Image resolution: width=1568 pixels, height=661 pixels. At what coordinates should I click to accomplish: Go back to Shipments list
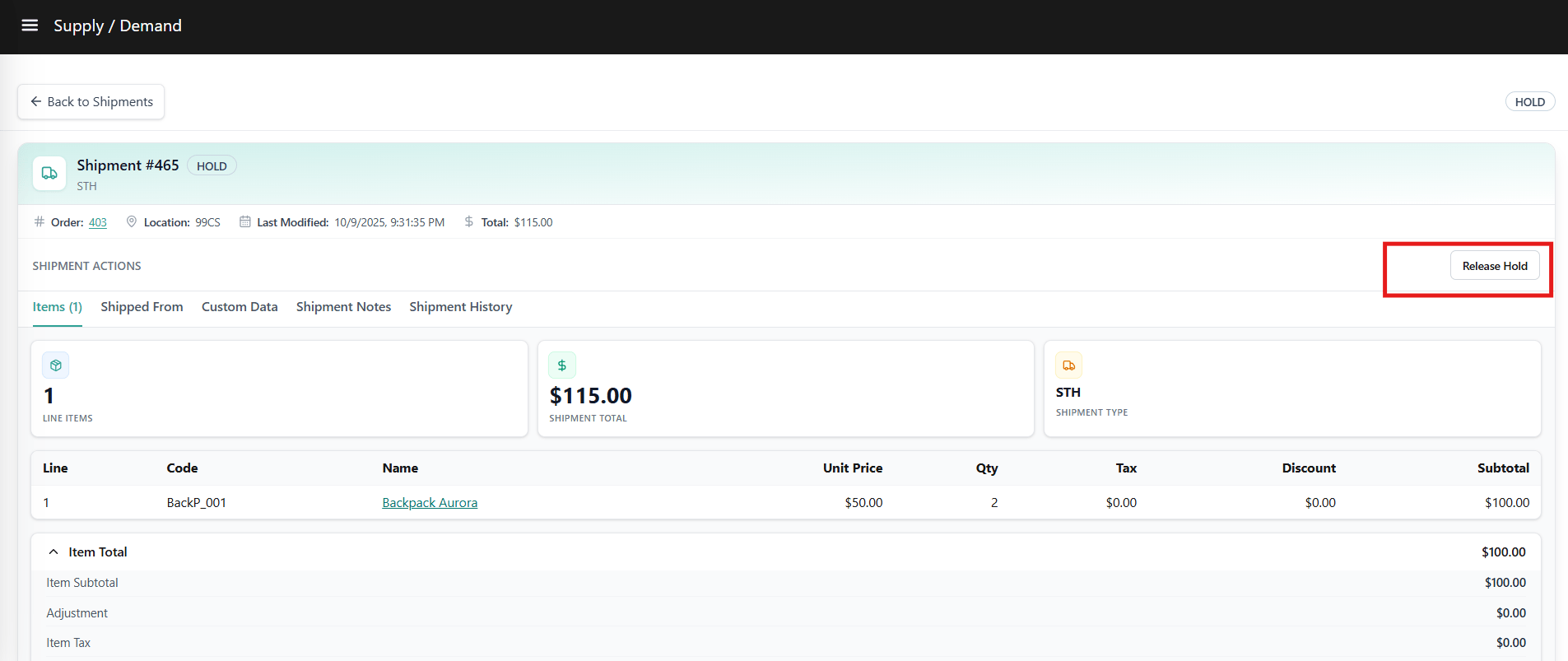pos(91,102)
